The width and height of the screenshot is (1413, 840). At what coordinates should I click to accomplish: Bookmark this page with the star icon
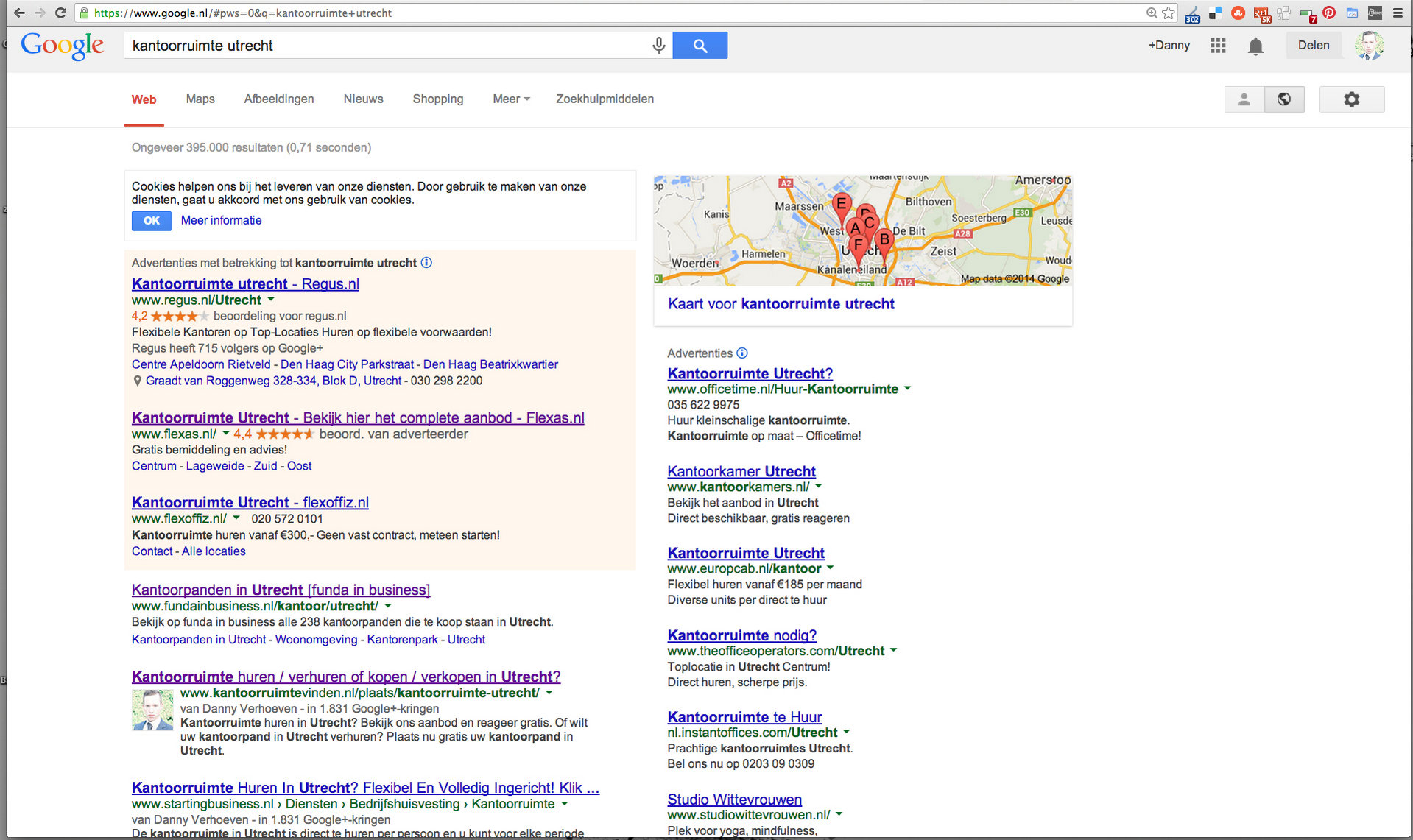coord(1169,13)
